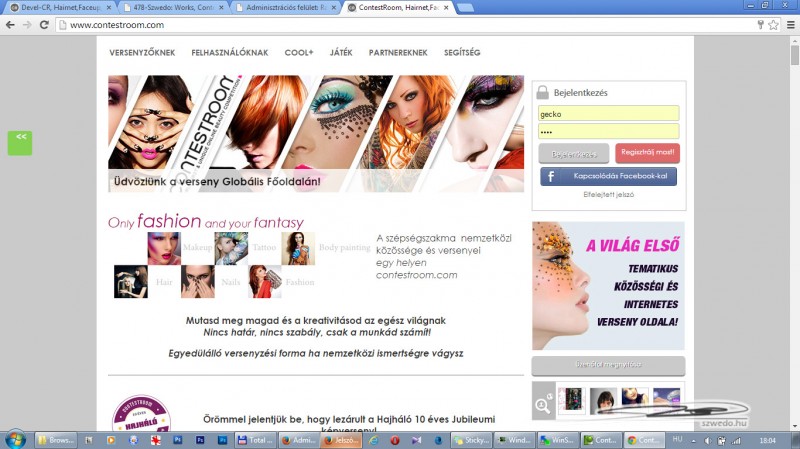Open the Windows Start button

click(14, 440)
